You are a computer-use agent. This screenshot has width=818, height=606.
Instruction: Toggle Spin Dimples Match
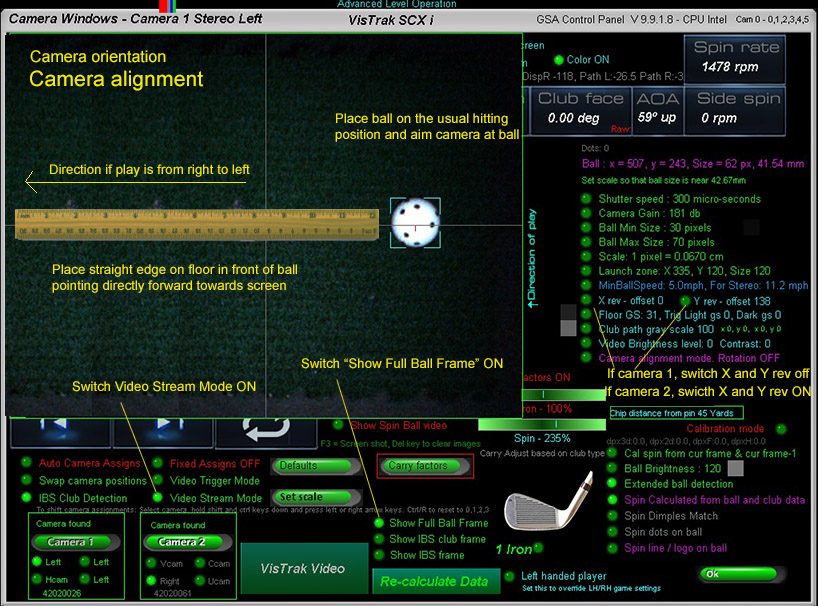coord(612,515)
